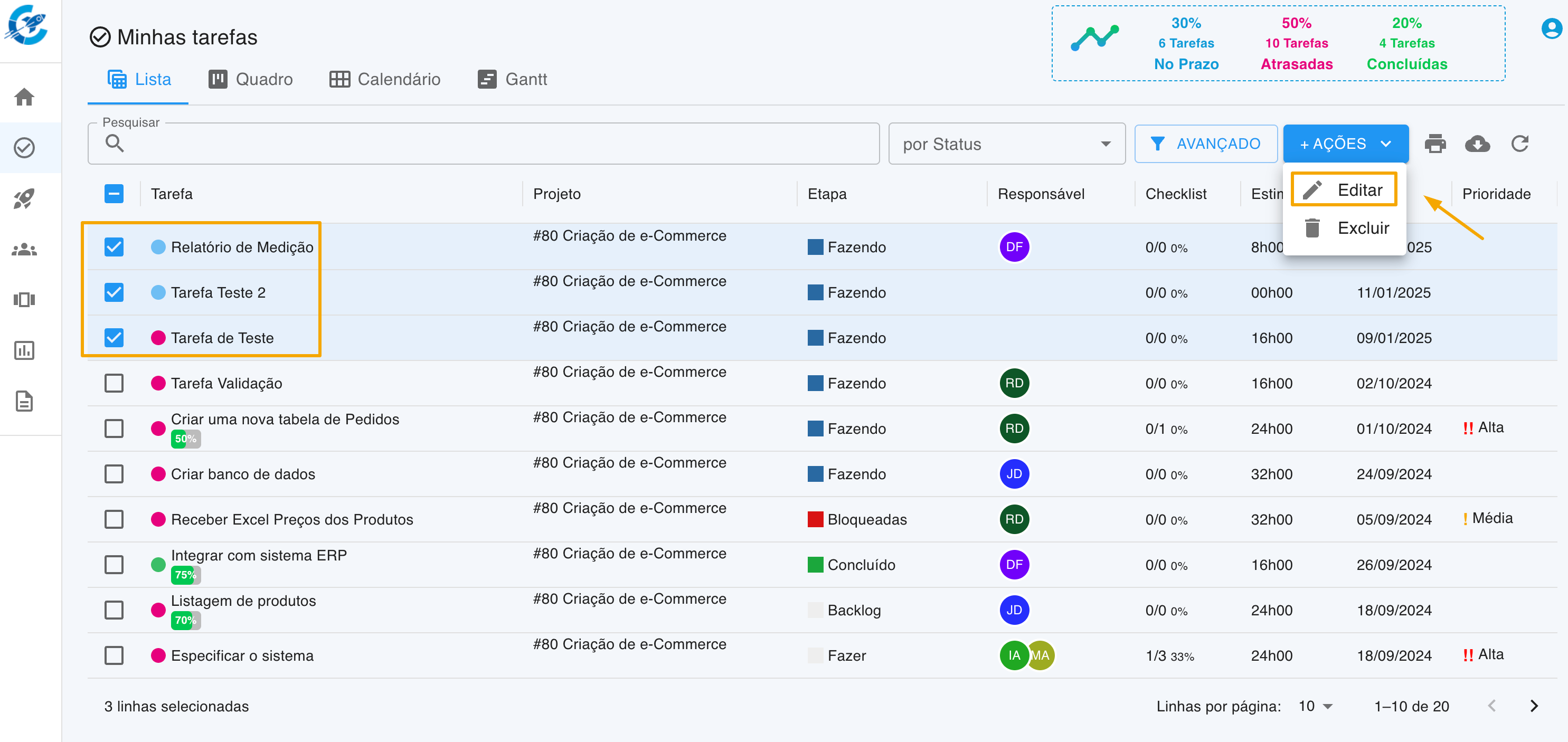Uncheck the Relatório de Medição checkbox
The width and height of the screenshot is (1568, 742).
click(x=114, y=247)
